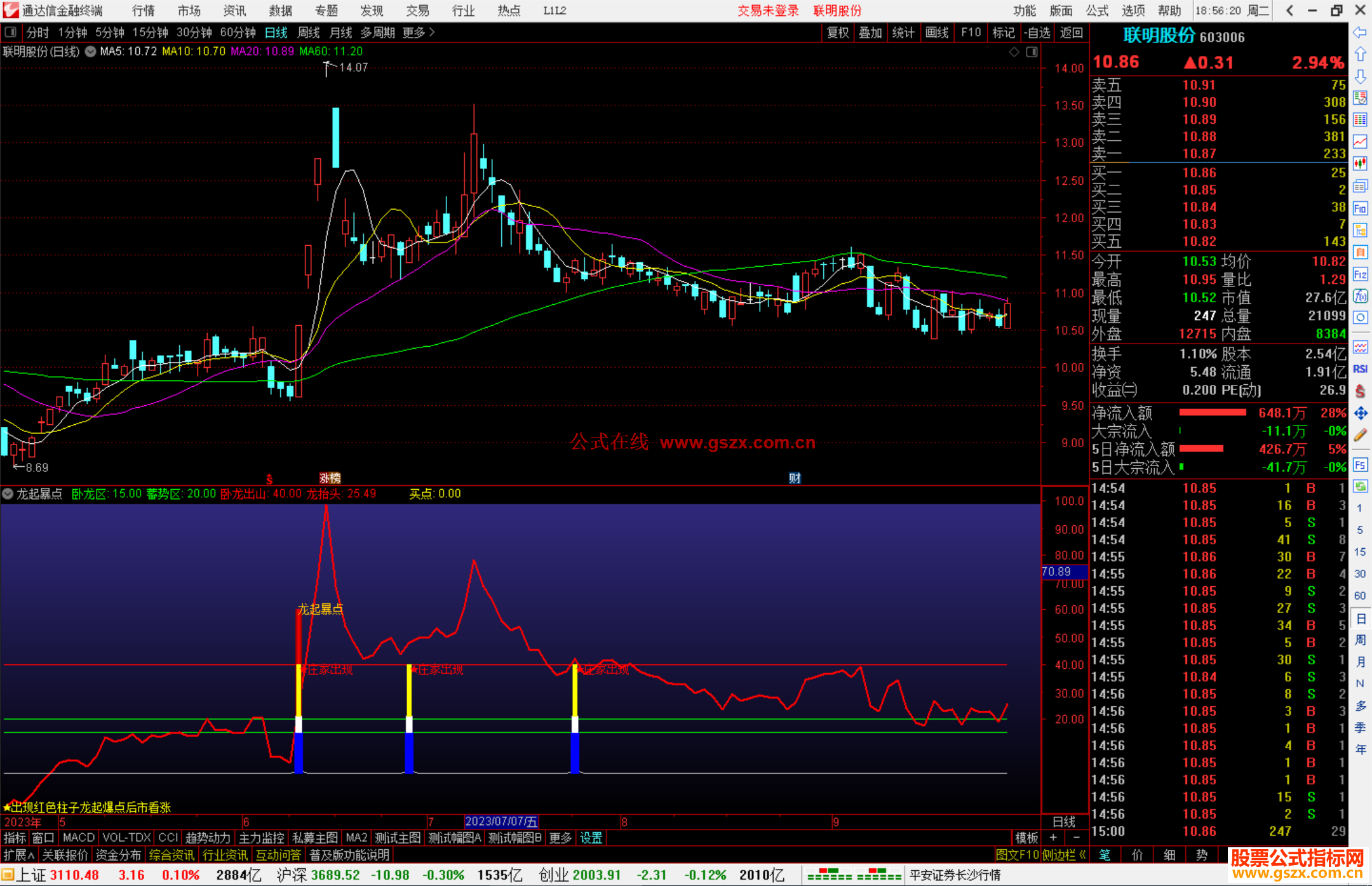This screenshot has width=1372, height=886.
Task: Click the FS icon in right sidebar
Action: pyautogui.click(x=1360, y=465)
